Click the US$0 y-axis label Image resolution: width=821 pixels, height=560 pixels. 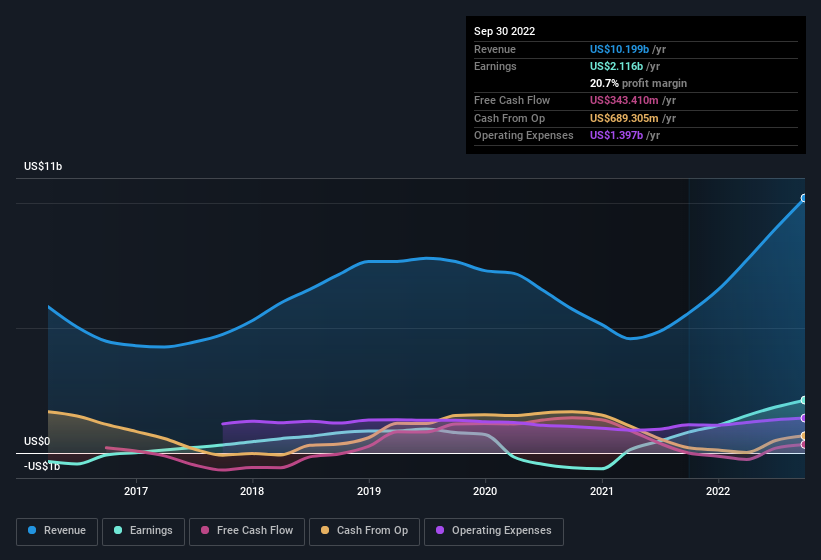coord(37,441)
